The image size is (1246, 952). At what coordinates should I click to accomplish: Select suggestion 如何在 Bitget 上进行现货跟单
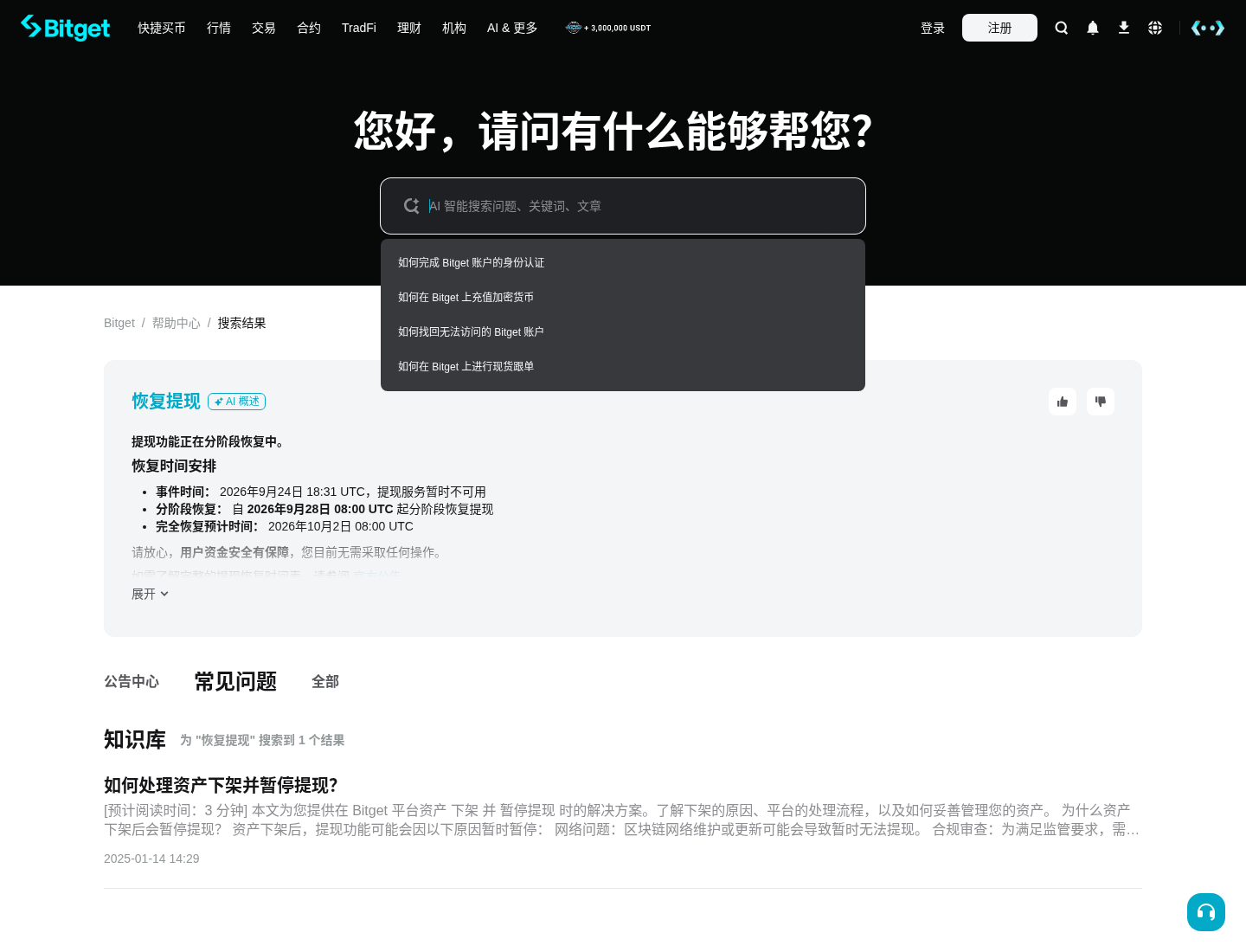point(623,366)
